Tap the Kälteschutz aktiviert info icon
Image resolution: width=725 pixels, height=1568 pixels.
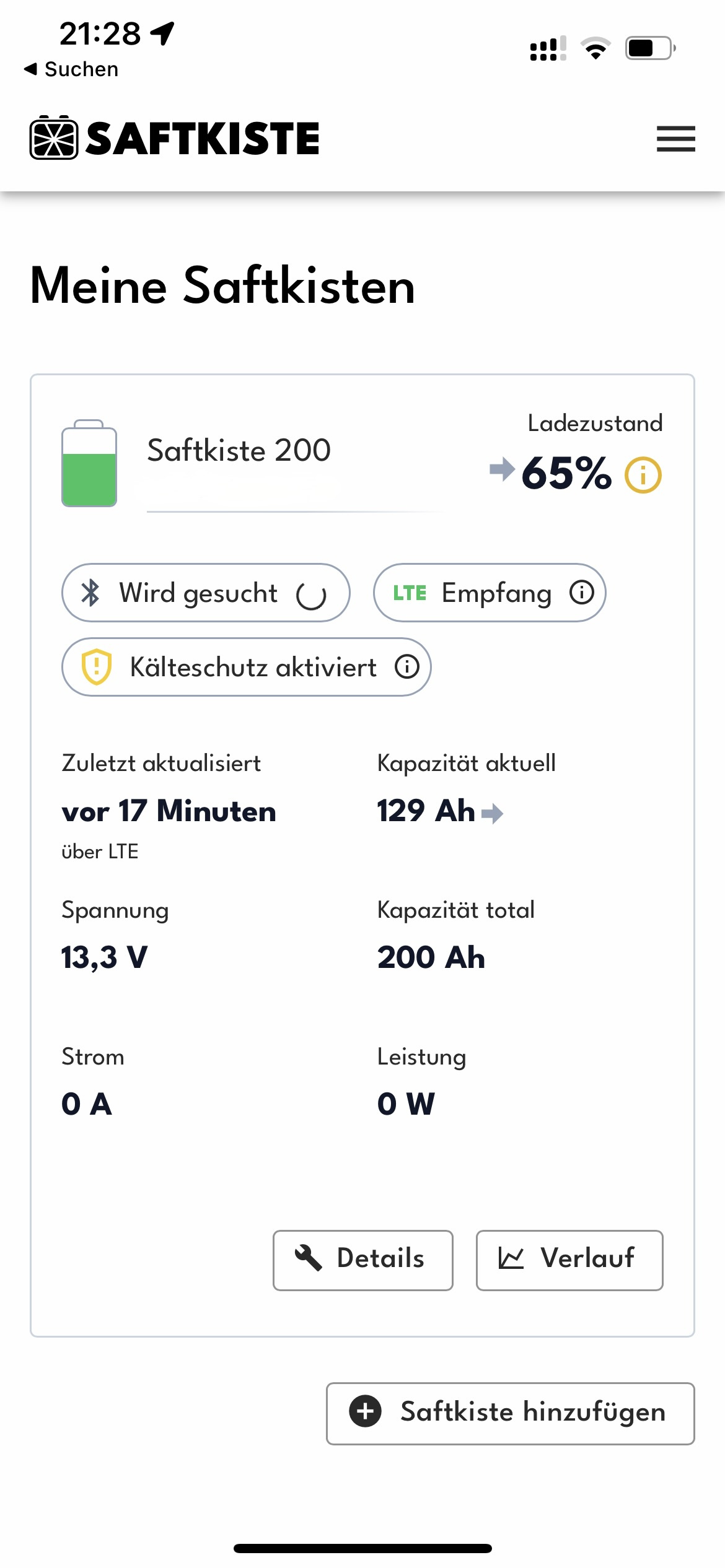pos(407,667)
